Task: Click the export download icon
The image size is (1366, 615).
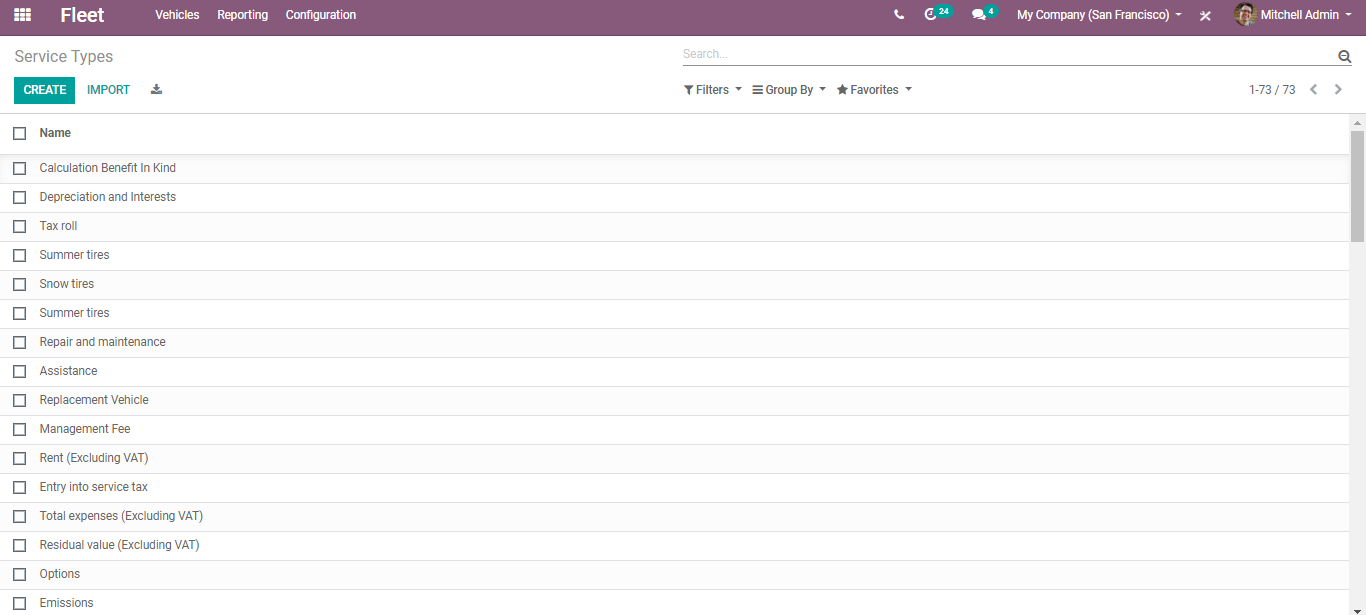Action: (x=156, y=89)
